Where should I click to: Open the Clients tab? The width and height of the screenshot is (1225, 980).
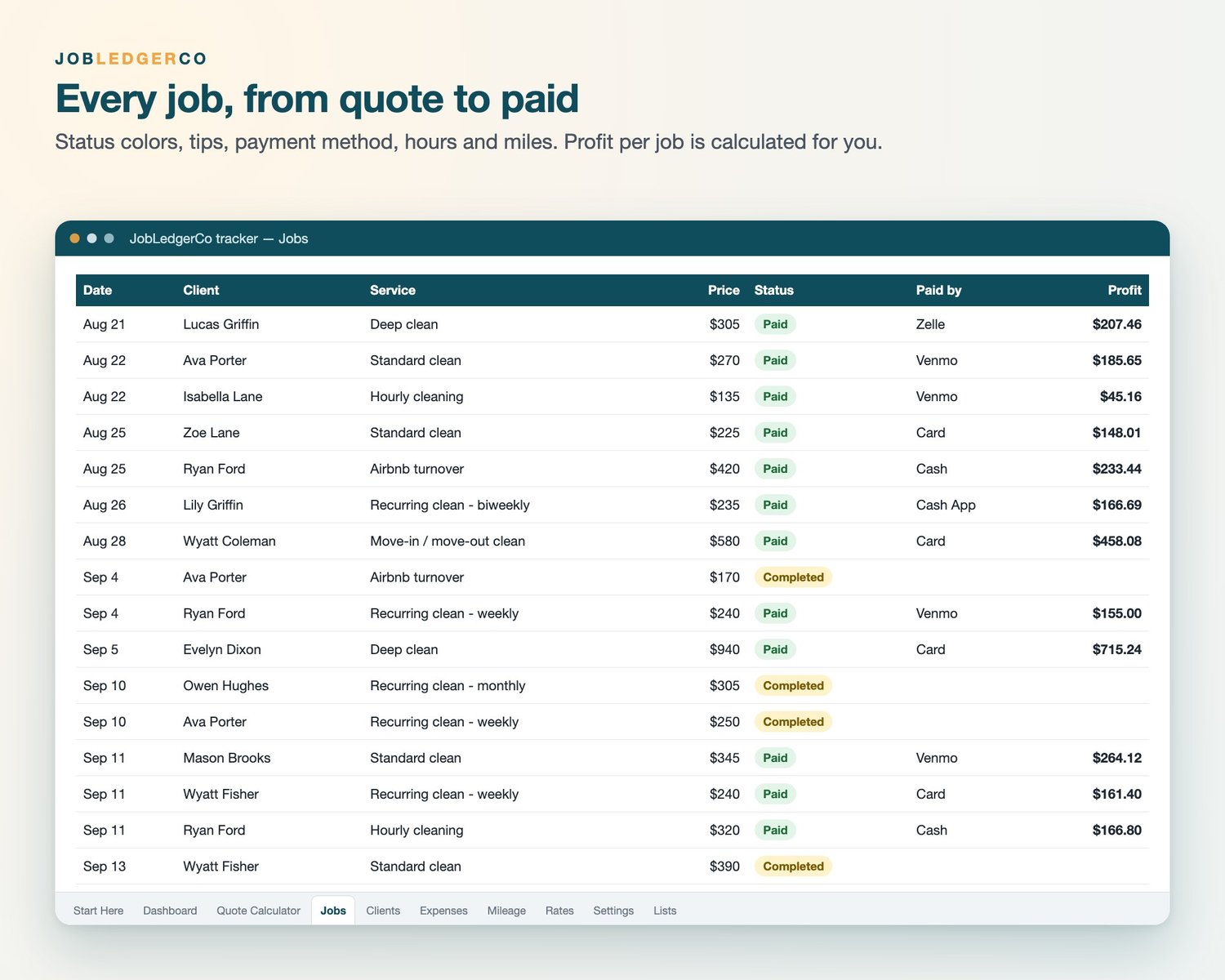tap(383, 911)
